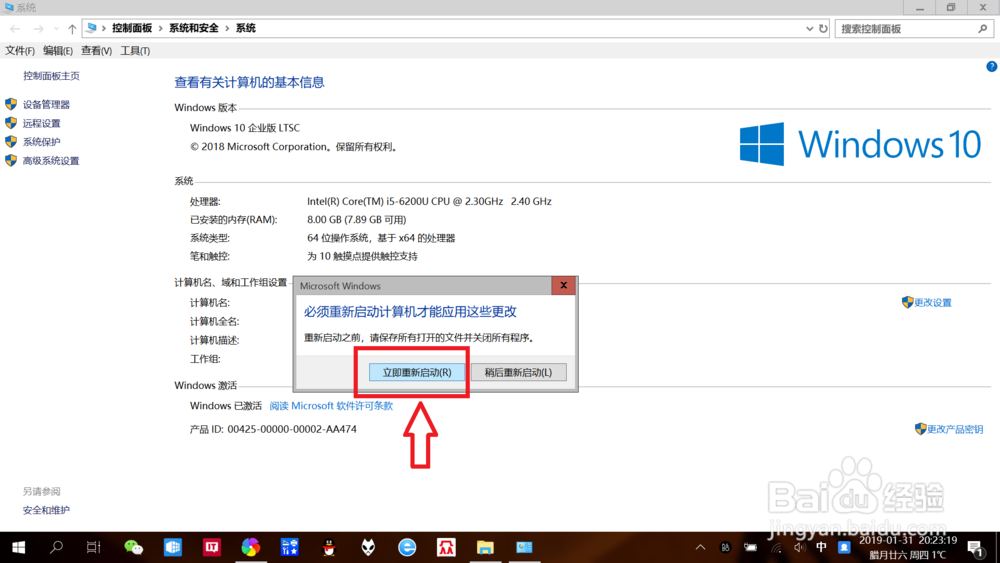Click the installed RAM value 8.00 GB
Screen dimensions: 1000x563
pos(357,219)
